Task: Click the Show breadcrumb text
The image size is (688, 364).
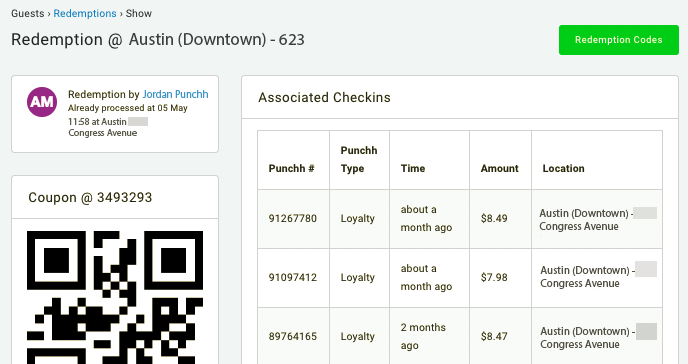Action: click(x=139, y=14)
